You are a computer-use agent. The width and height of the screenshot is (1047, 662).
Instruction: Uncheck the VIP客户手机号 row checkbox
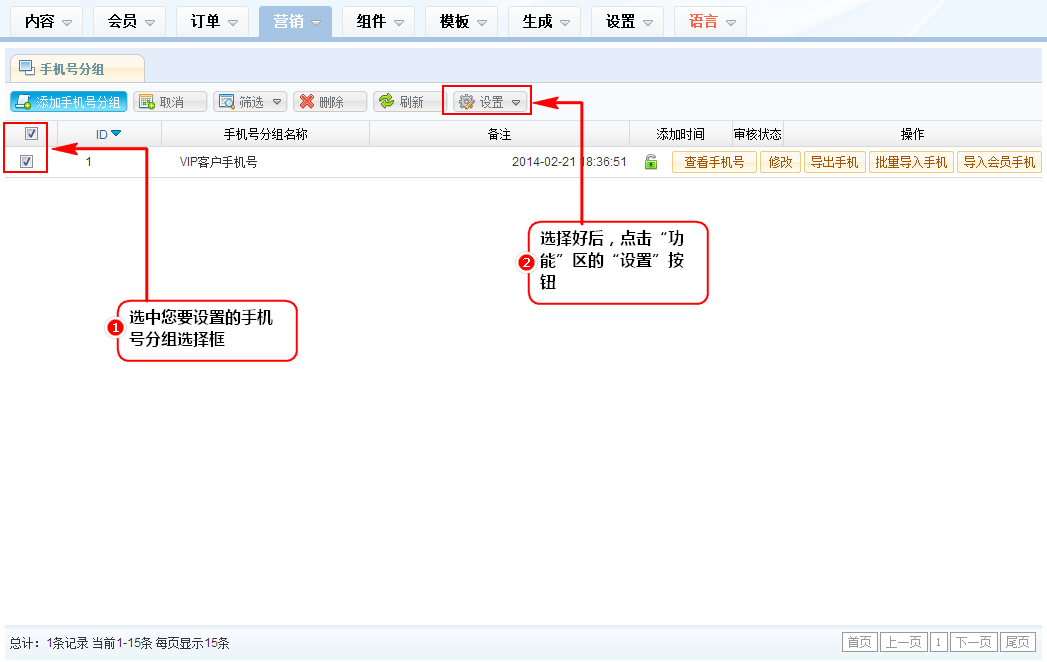pyautogui.click(x=27, y=162)
